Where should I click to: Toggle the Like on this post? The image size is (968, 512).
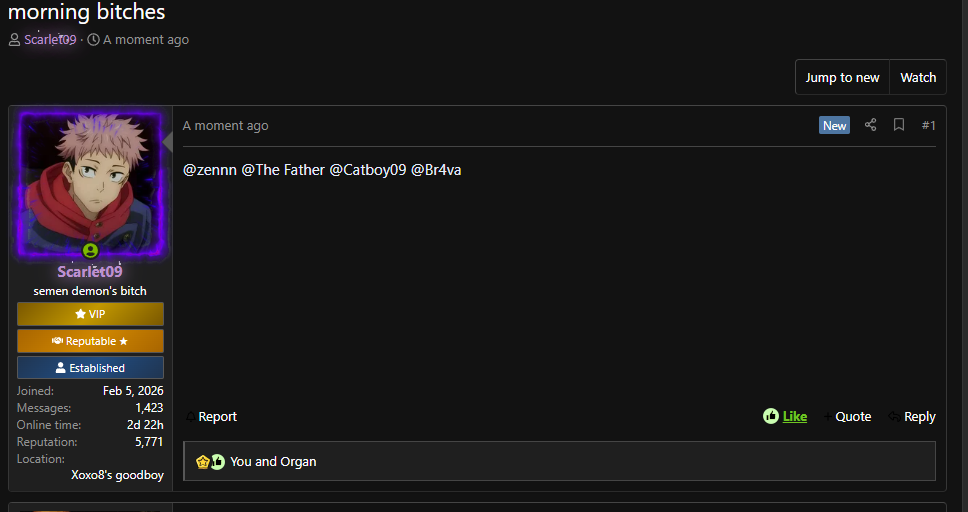[x=795, y=416]
